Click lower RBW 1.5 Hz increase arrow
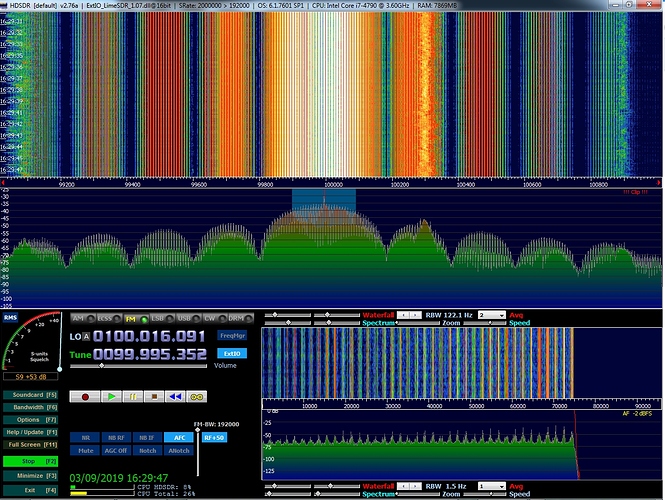The width and height of the screenshot is (665, 500). pos(416,486)
